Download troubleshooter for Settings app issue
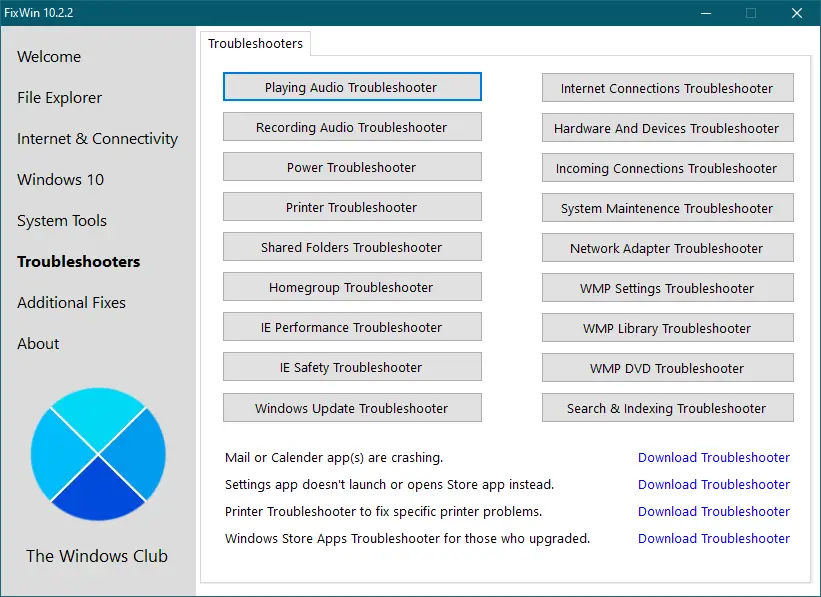Viewport: 821px width, 597px height. click(x=714, y=484)
